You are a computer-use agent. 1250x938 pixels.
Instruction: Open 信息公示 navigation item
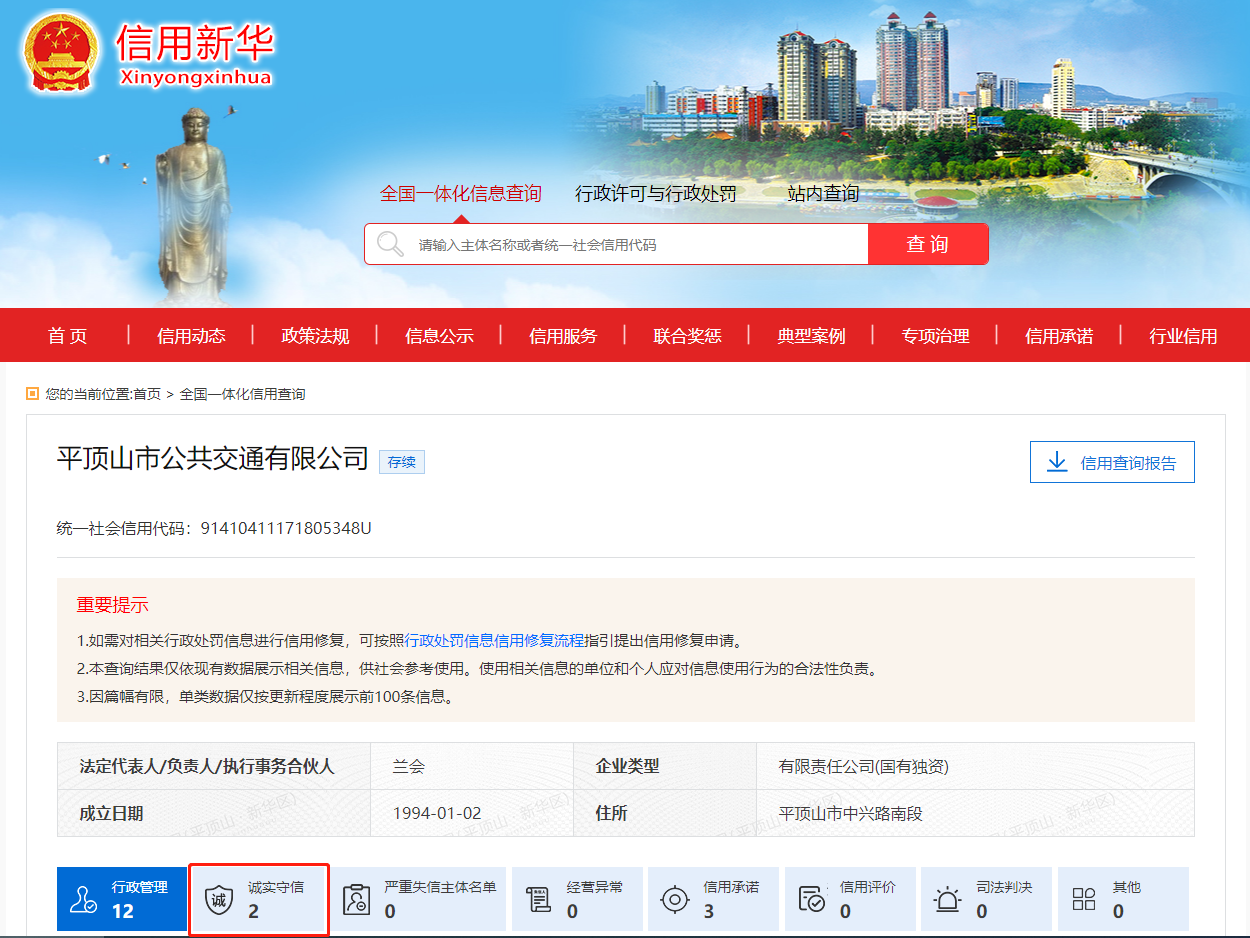439,336
